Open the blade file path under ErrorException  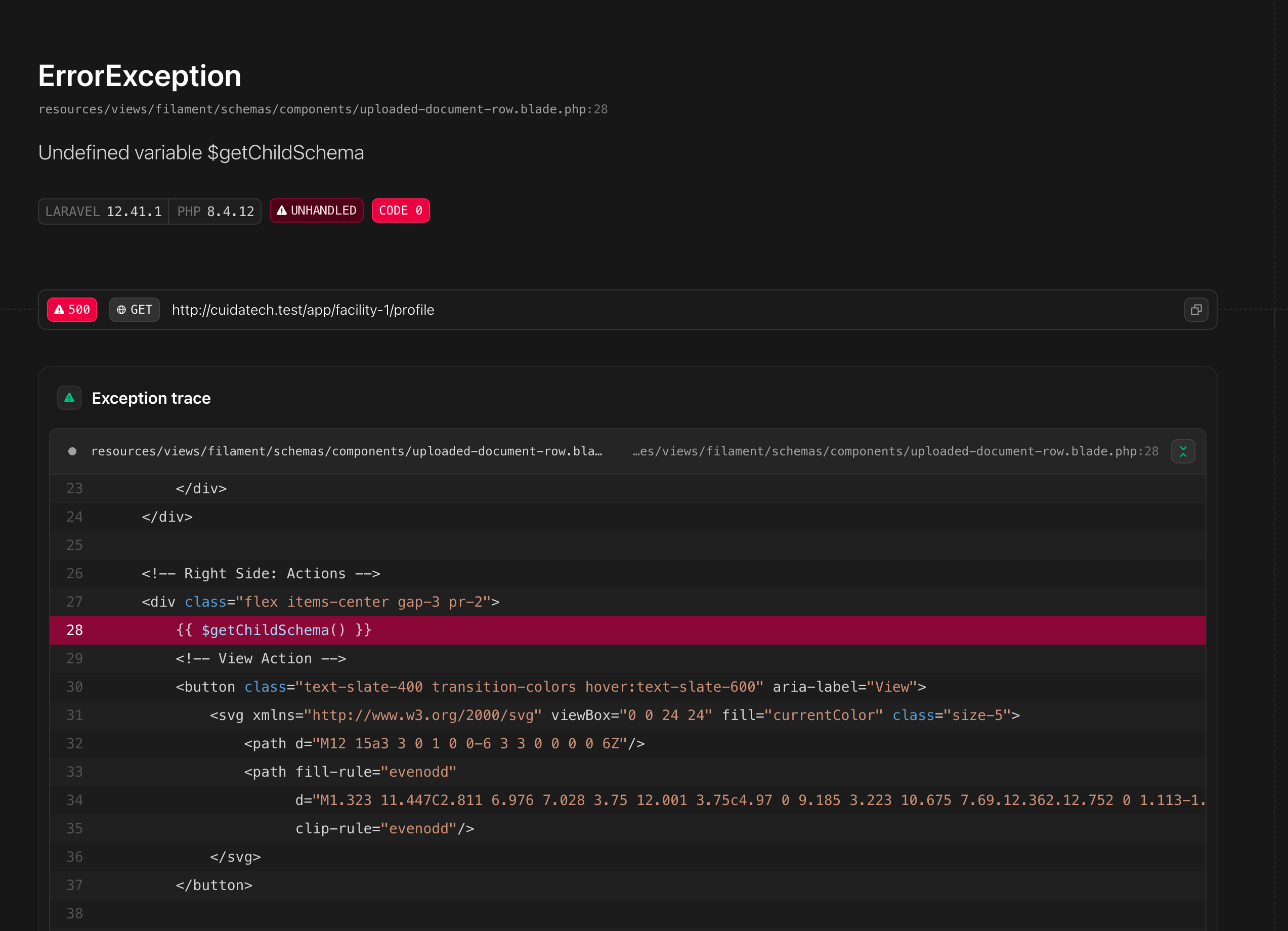[323, 109]
